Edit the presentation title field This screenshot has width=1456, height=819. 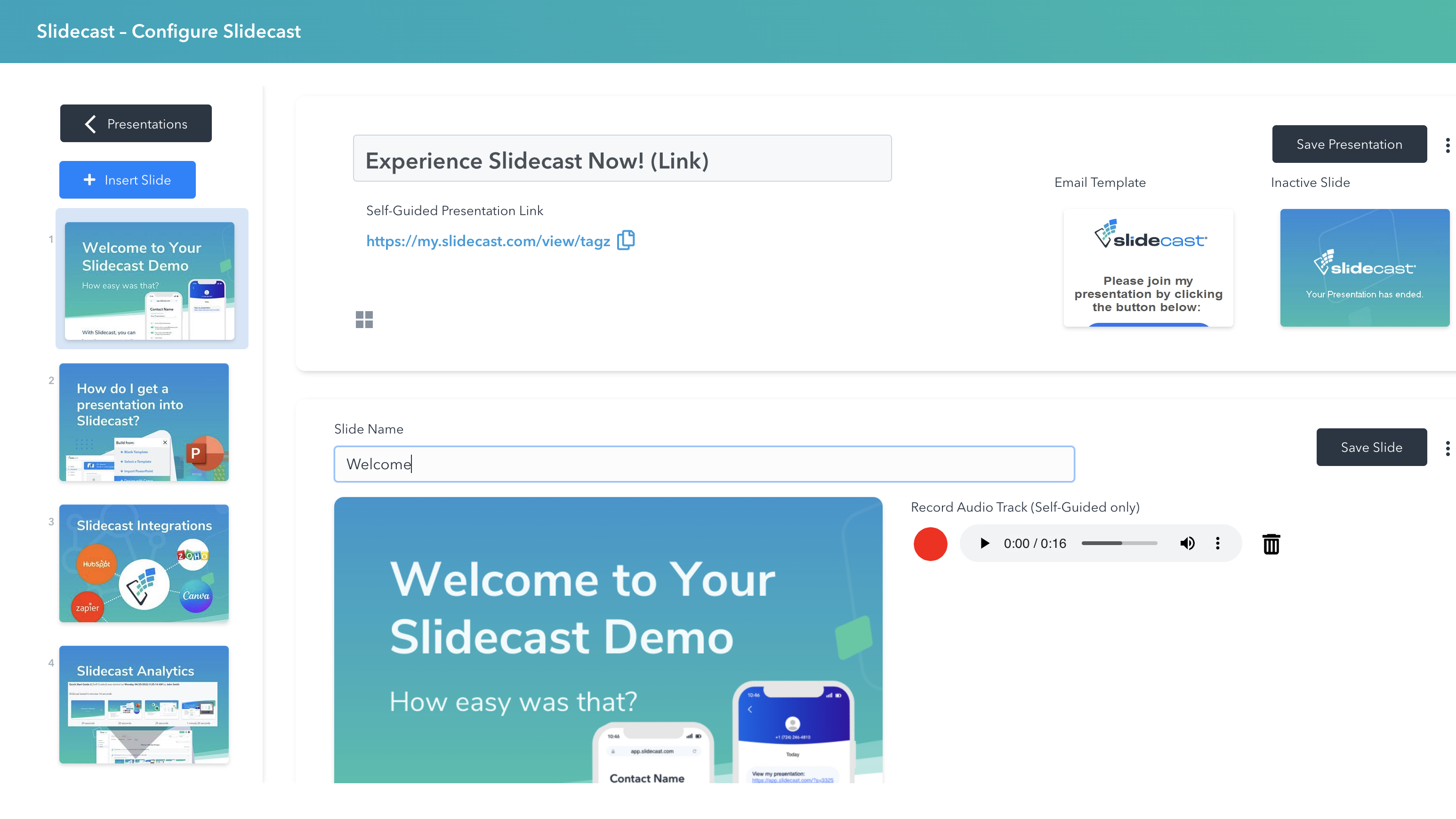[x=622, y=158]
